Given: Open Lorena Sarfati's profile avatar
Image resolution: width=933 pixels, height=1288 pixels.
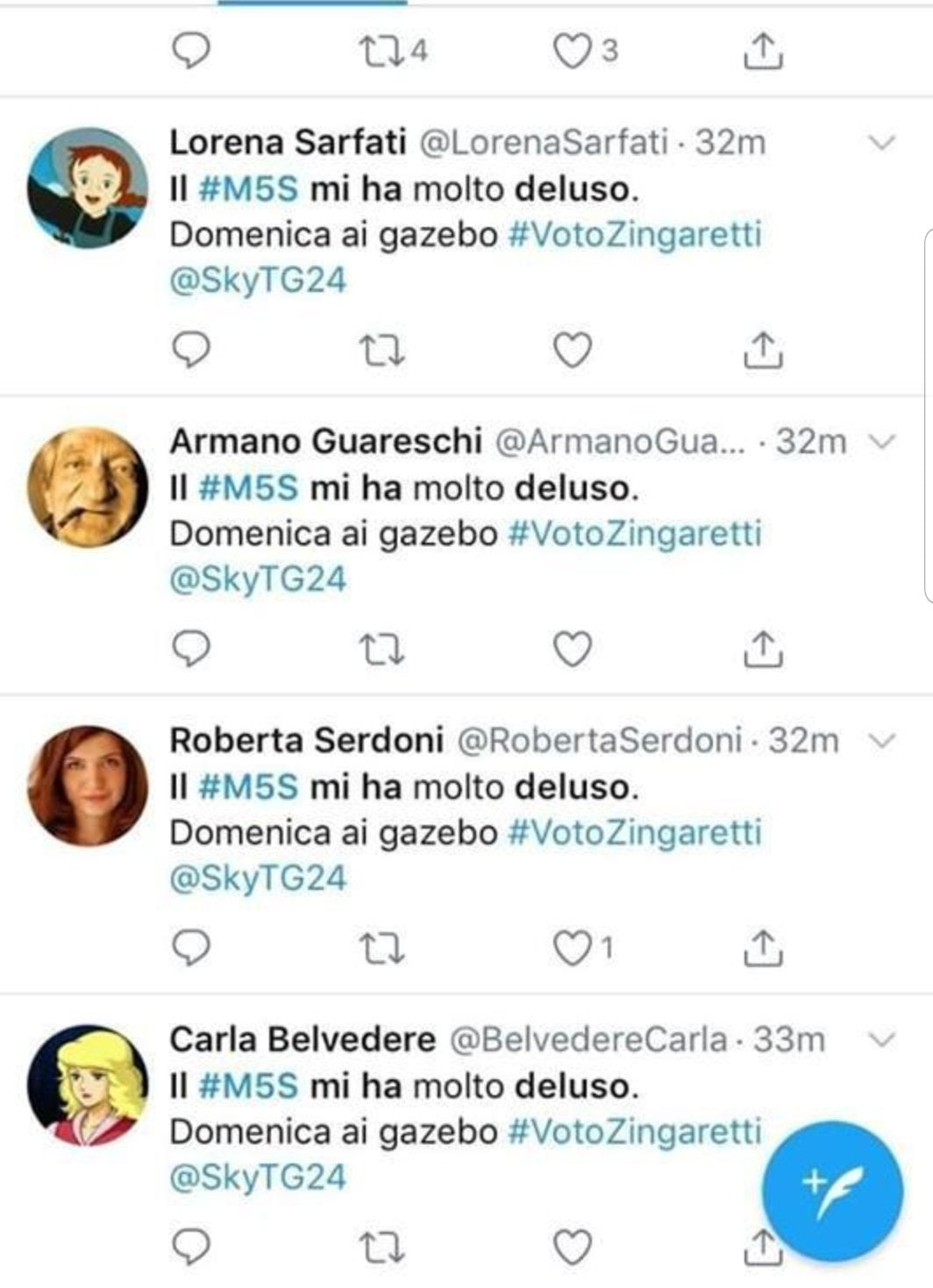Looking at the screenshot, I should pos(88,187).
